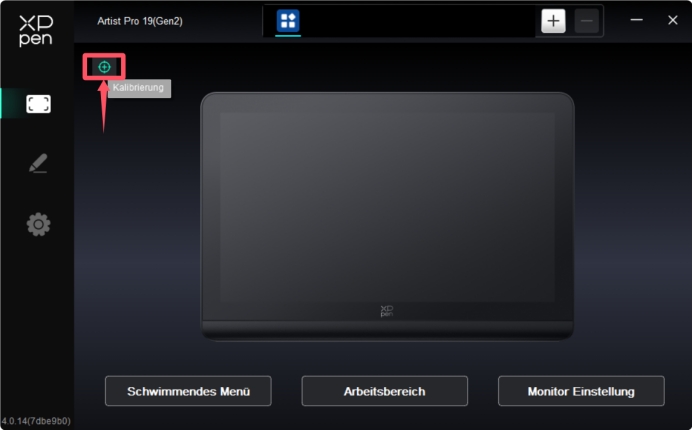Add an application with the plus button
This screenshot has width=693, height=430.
[553, 21]
